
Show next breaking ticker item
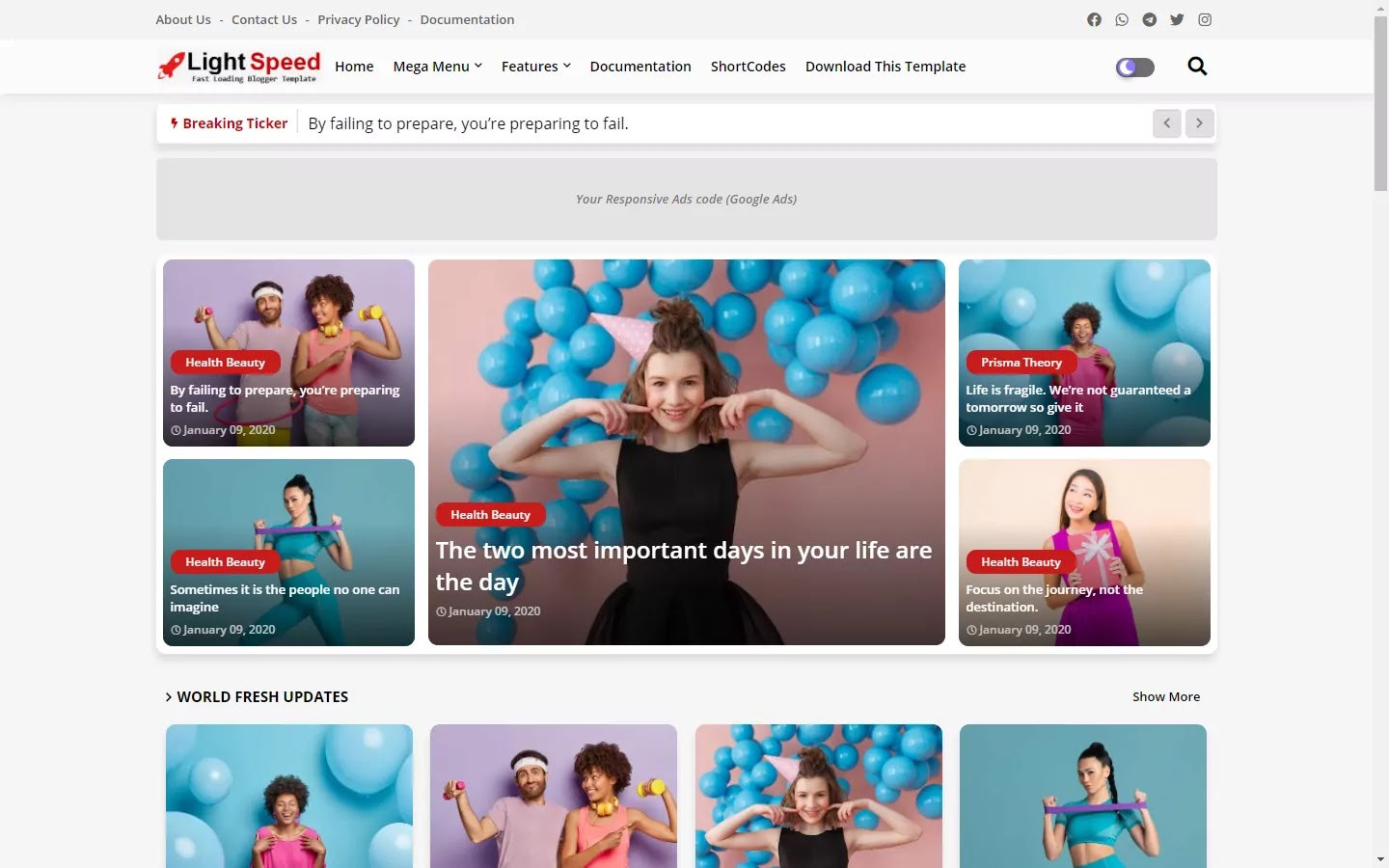click(1200, 123)
